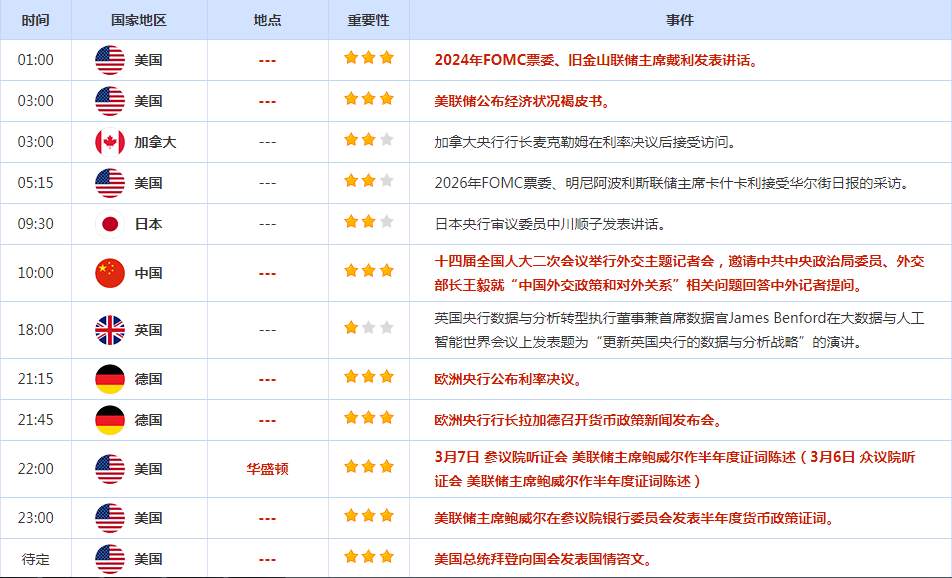
Task: Click 美国 in the 01:00 row
Action: coord(148,60)
